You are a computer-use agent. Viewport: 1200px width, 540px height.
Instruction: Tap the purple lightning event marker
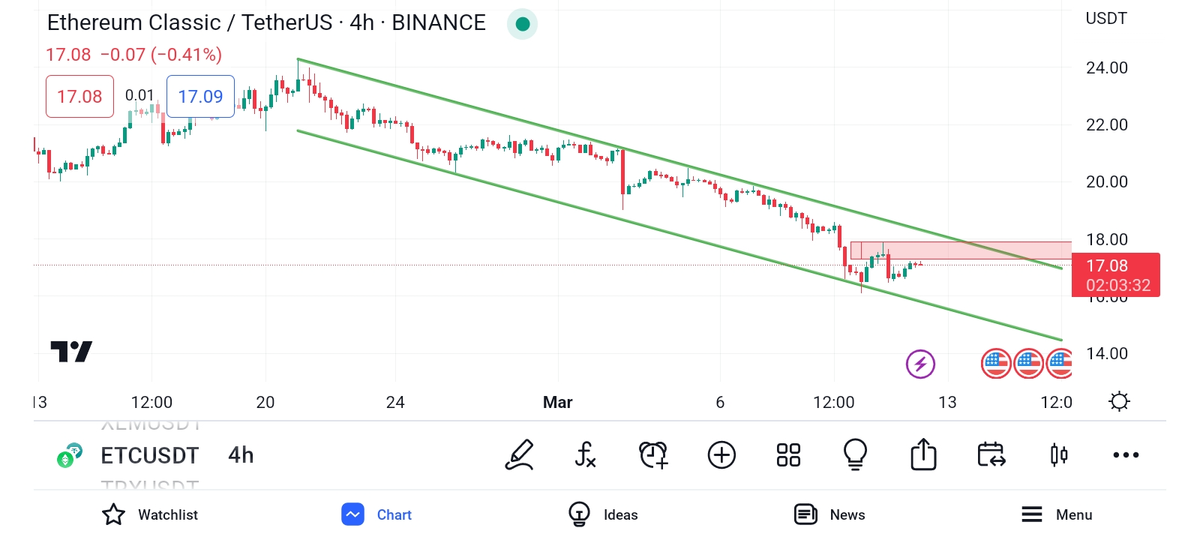[920, 364]
